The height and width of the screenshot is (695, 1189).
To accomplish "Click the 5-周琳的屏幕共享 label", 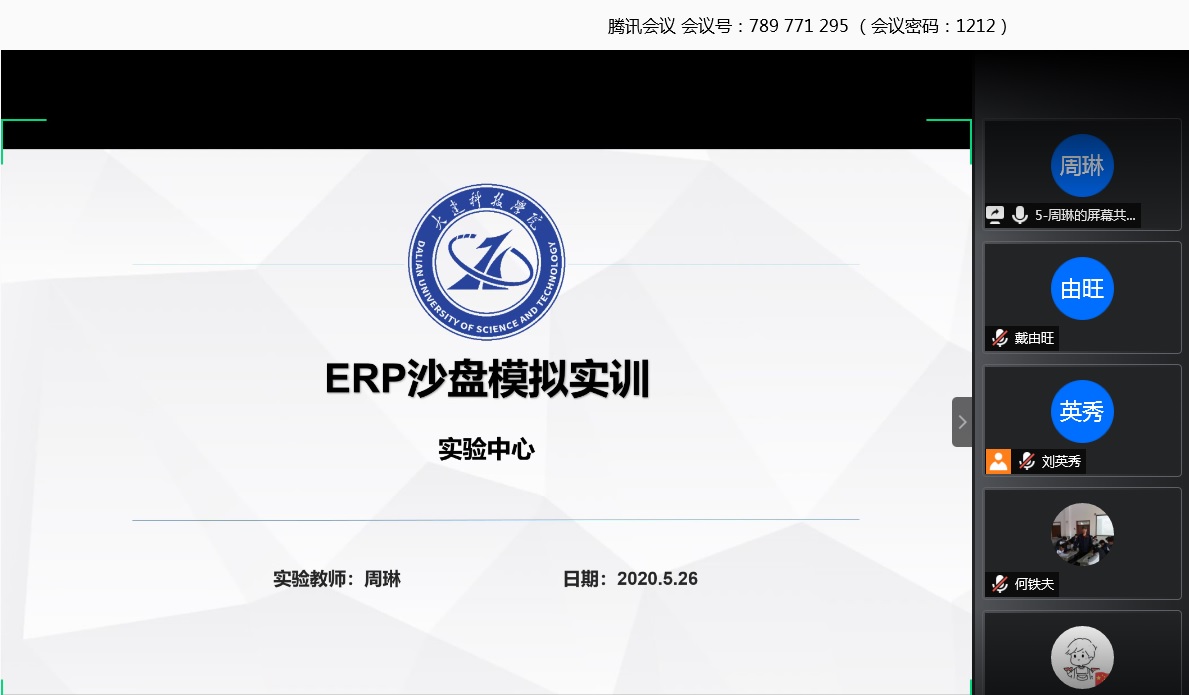I will click(x=1085, y=215).
